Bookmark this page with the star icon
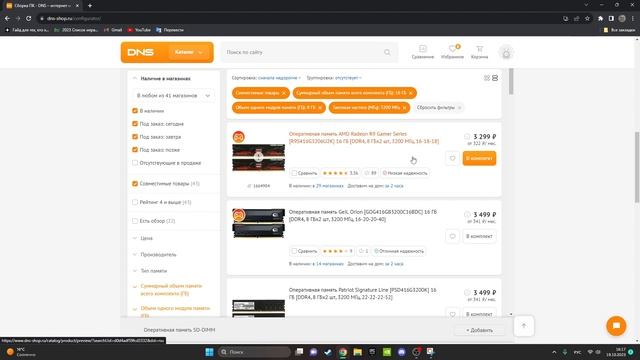Viewport: 640px width, 360px height. [587, 18]
